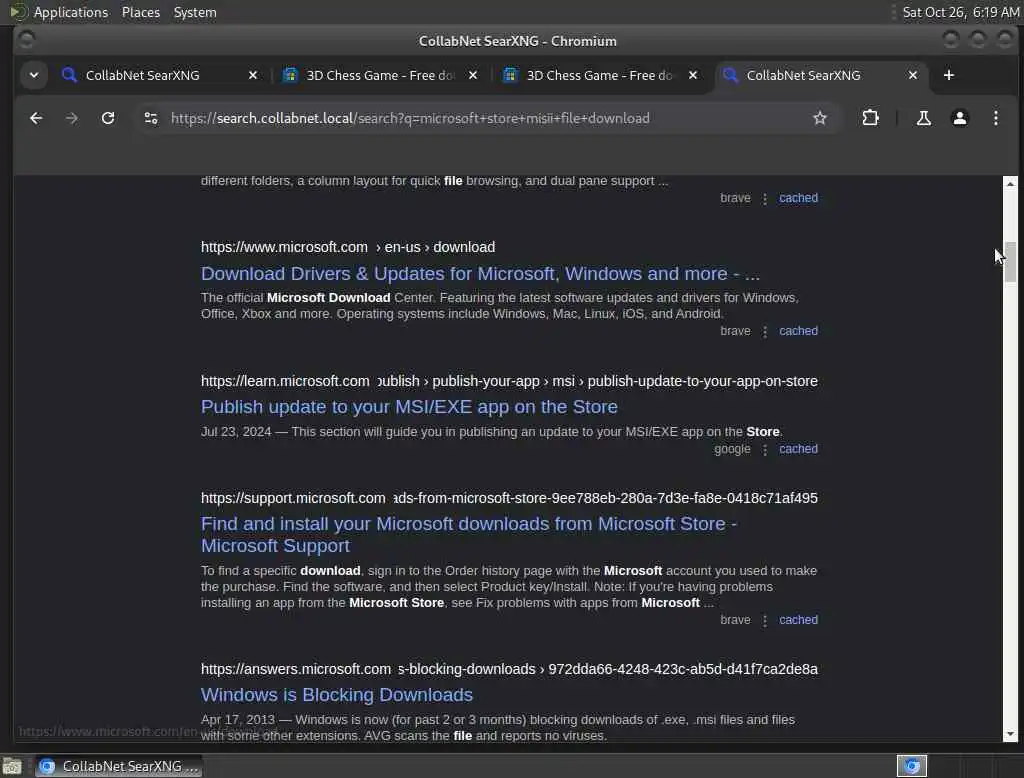Open Chrome Labs flask icon
Image resolution: width=1024 pixels, height=778 pixels.
[x=923, y=118]
